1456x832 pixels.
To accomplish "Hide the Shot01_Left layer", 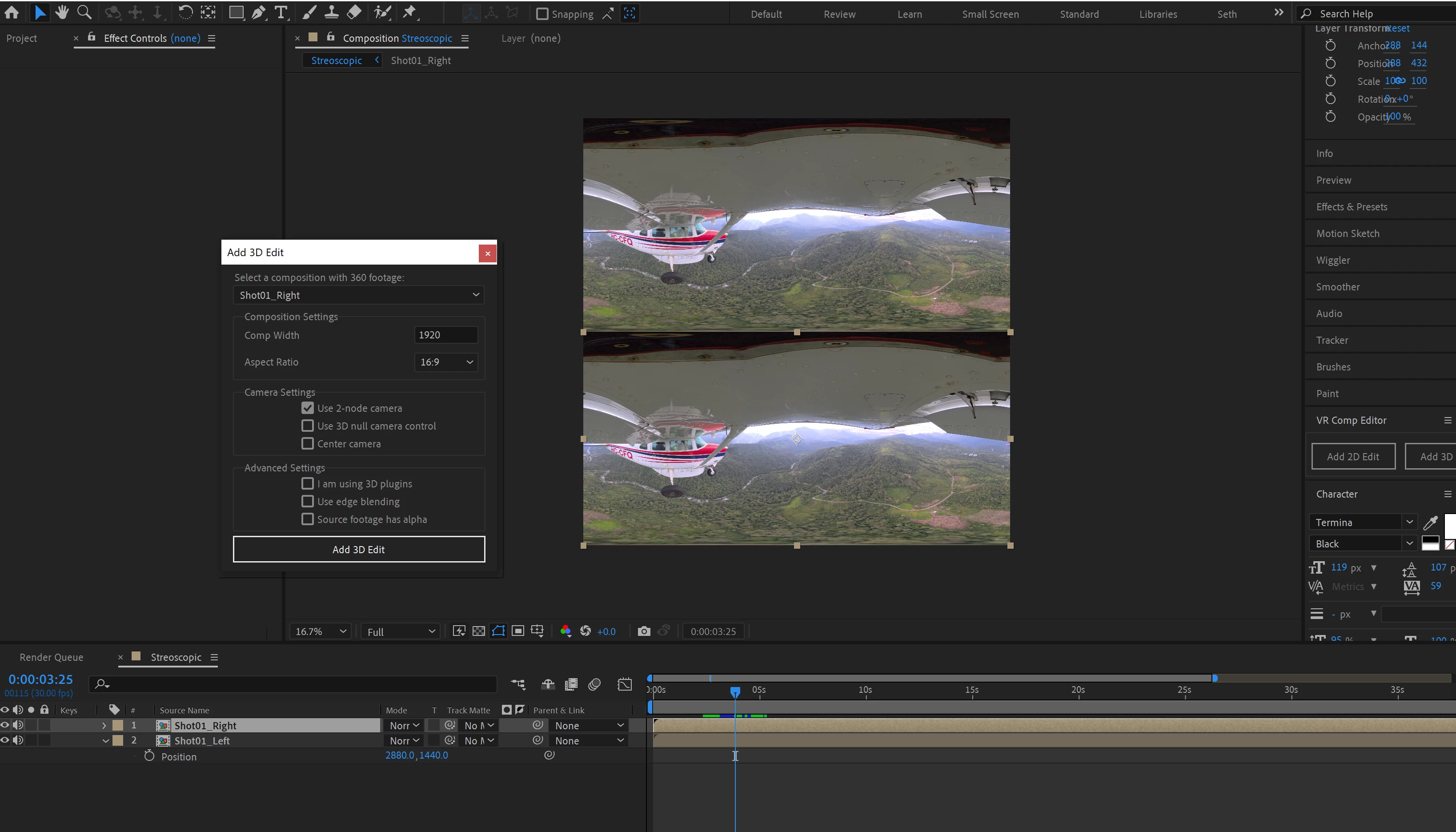I will [4, 740].
